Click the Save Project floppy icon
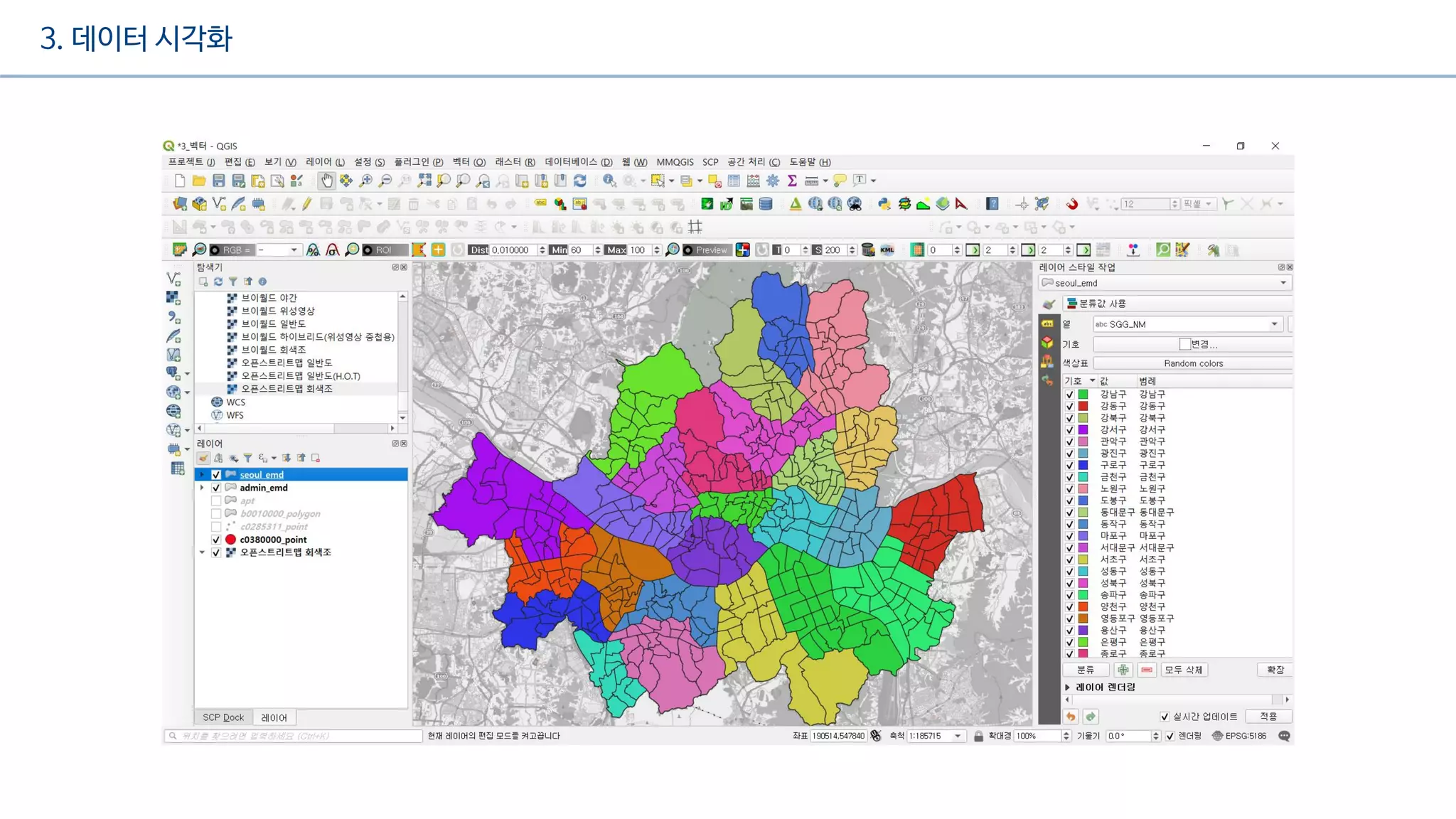This screenshot has height=819, width=1456. pyautogui.click(x=219, y=181)
